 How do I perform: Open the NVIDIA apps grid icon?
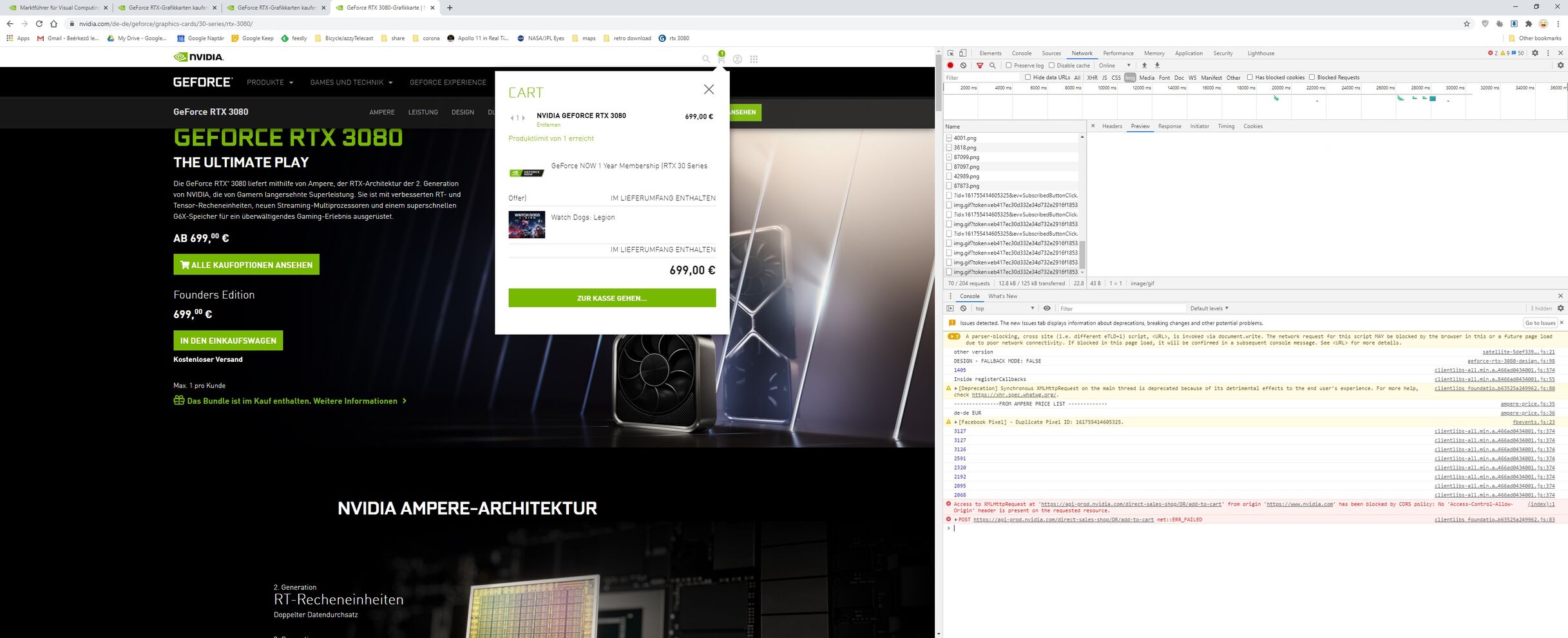pyautogui.click(x=754, y=59)
